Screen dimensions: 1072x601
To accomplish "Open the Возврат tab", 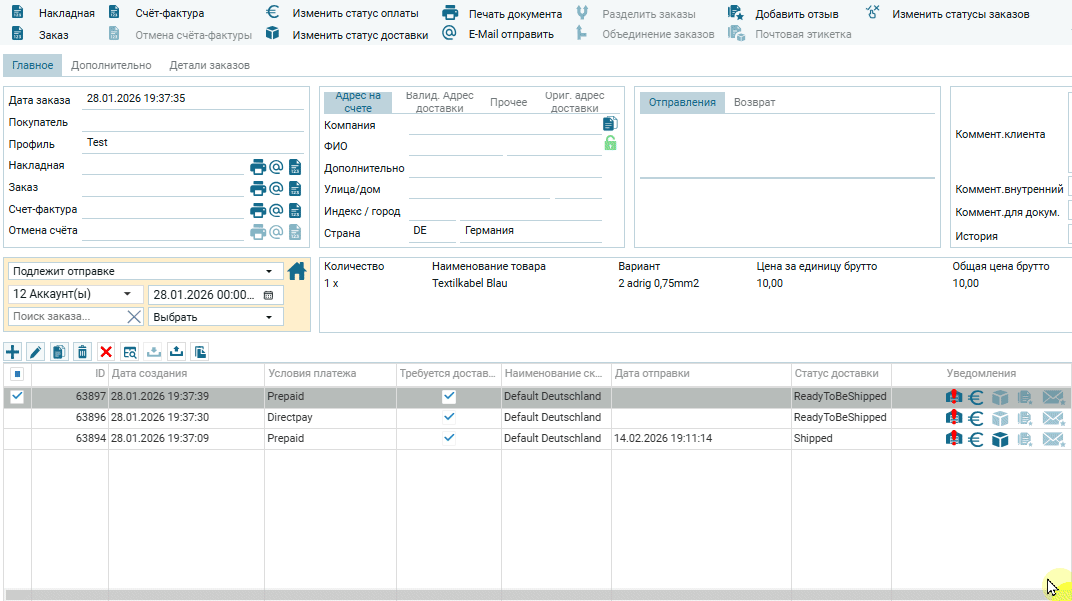I will click(x=754, y=102).
